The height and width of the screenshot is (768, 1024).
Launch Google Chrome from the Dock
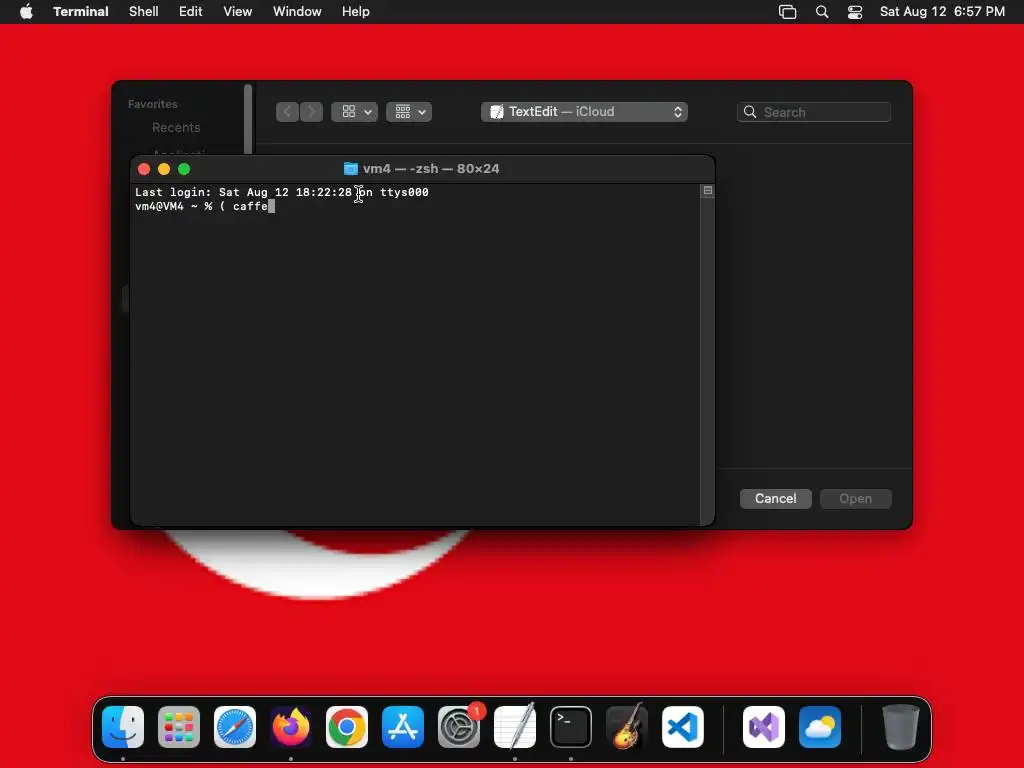click(347, 727)
